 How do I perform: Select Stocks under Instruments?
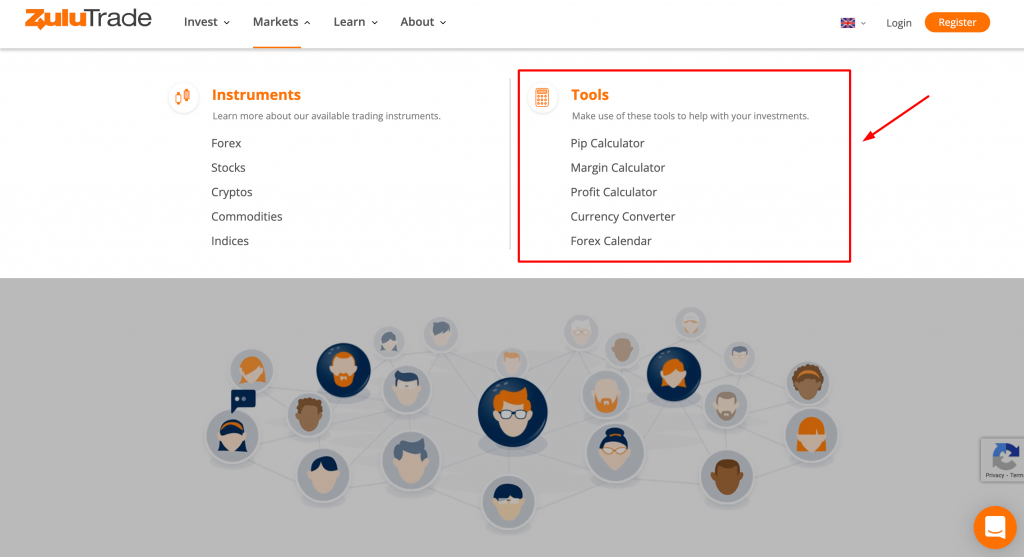click(x=228, y=168)
